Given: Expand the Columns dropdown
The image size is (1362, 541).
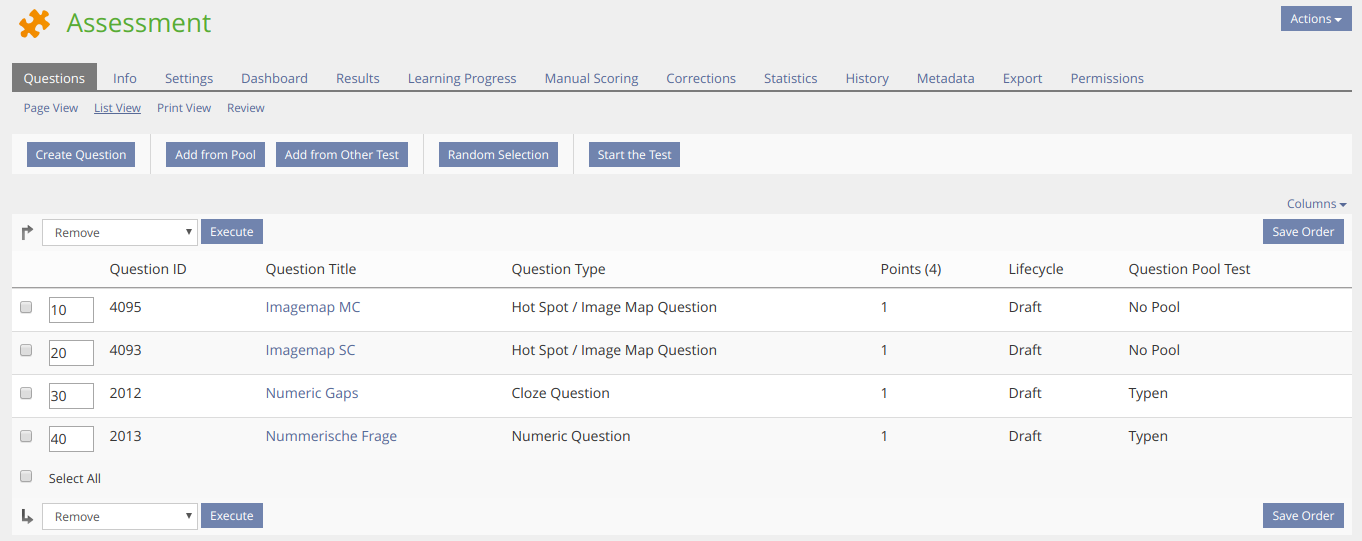Looking at the screenshot, I should 1316,204.
